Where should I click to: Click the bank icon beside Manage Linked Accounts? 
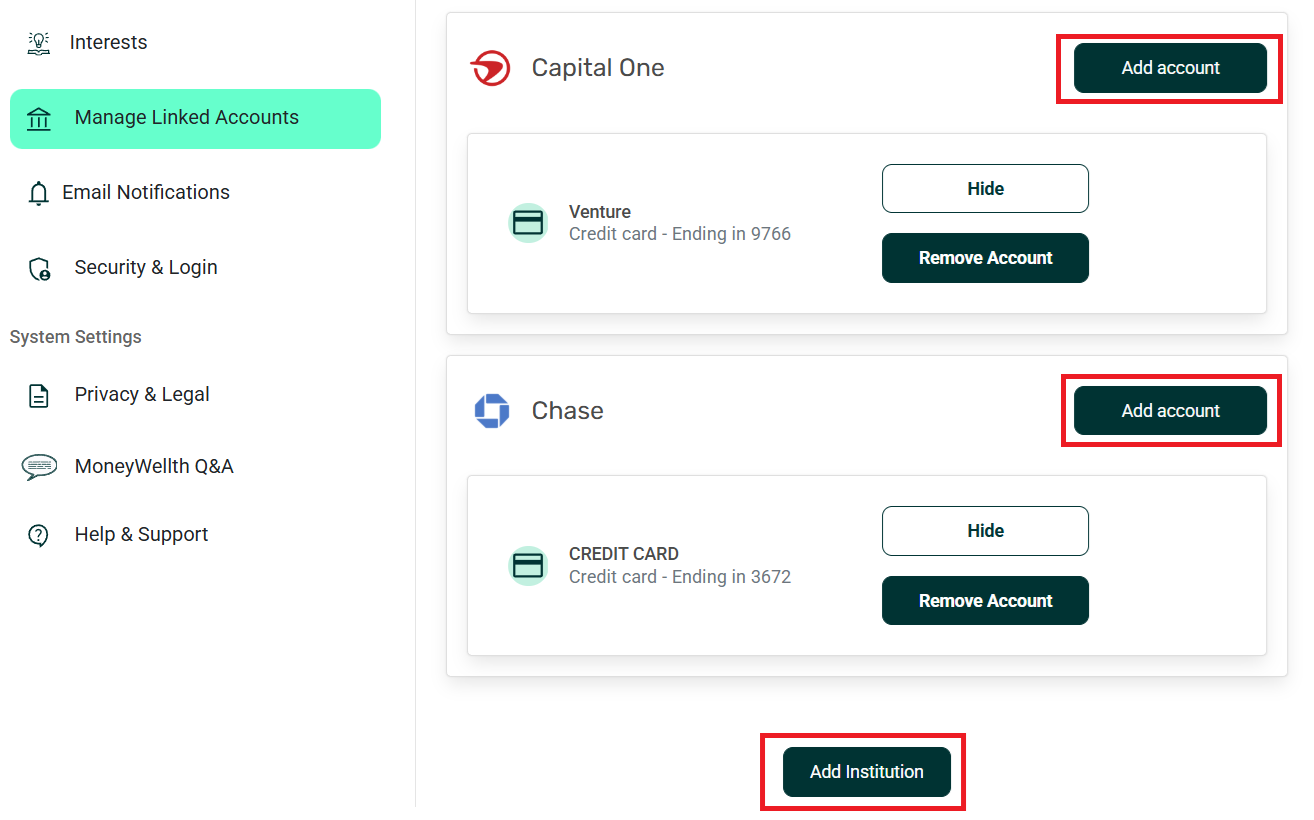[39, 119]
